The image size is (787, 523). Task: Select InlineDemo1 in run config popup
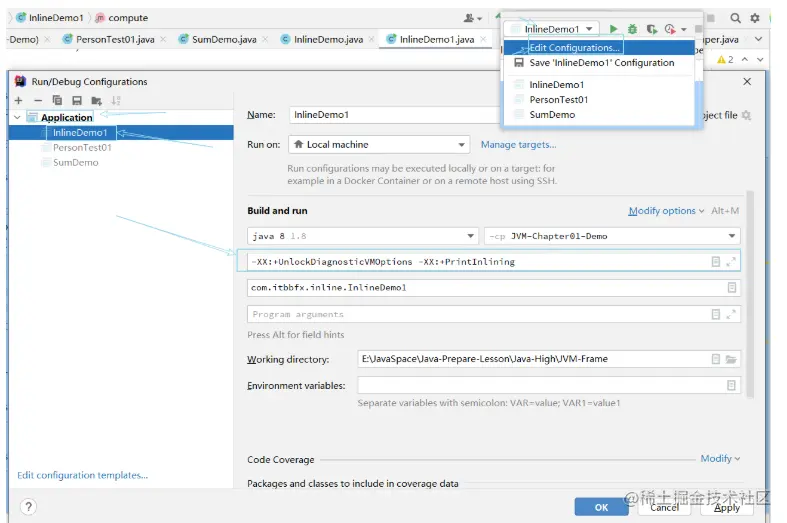pyautogui.click(x=599, y=84)
